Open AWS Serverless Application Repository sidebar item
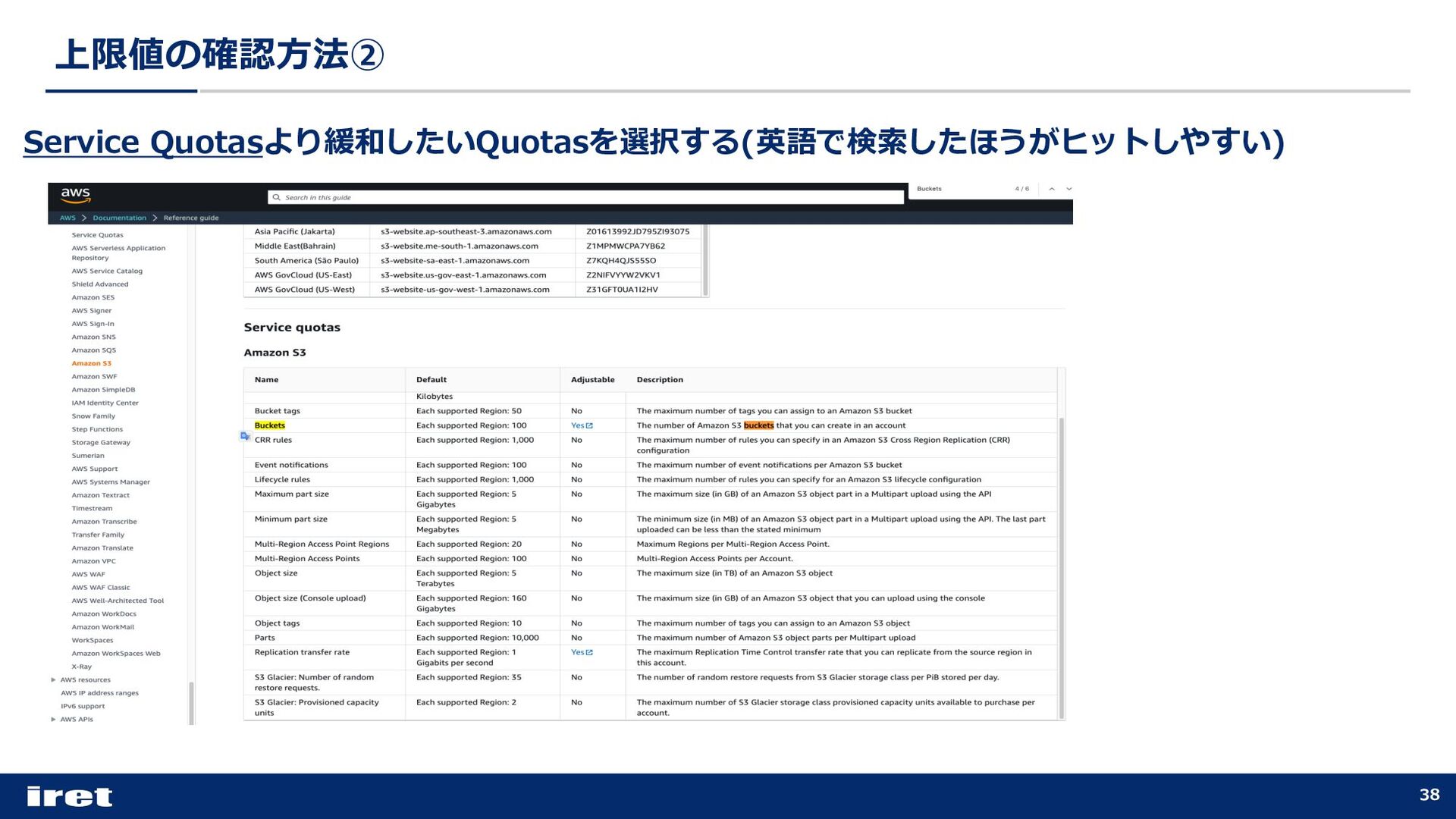This screenshot has width=1456, height=819. (118, 253)
